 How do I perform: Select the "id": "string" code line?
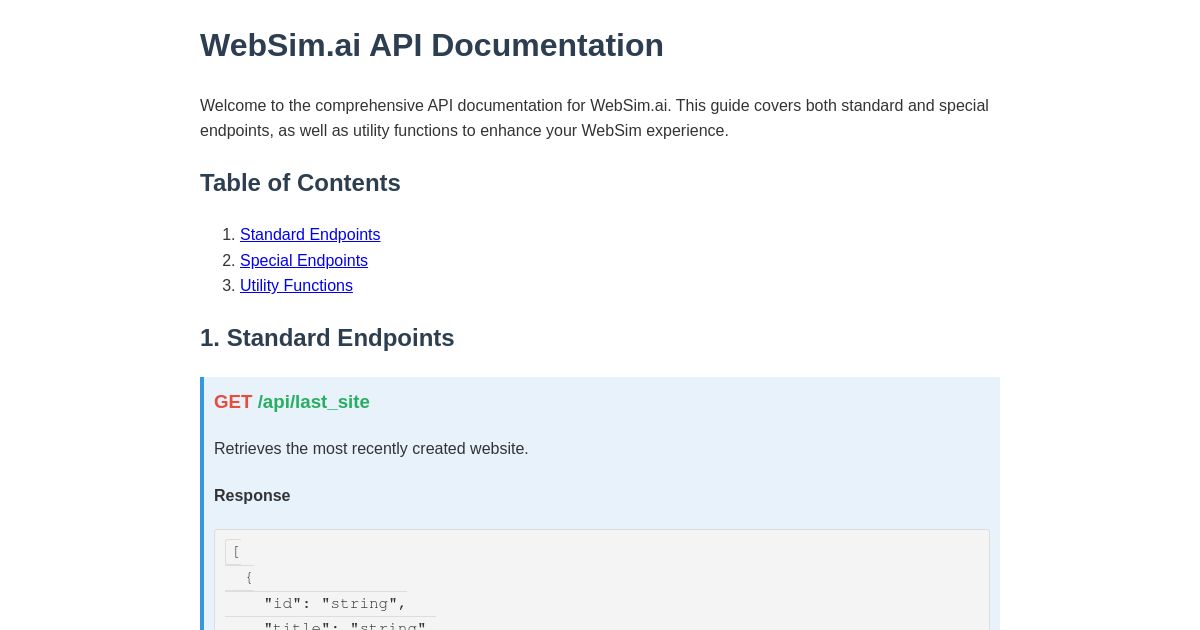[335, 603]
